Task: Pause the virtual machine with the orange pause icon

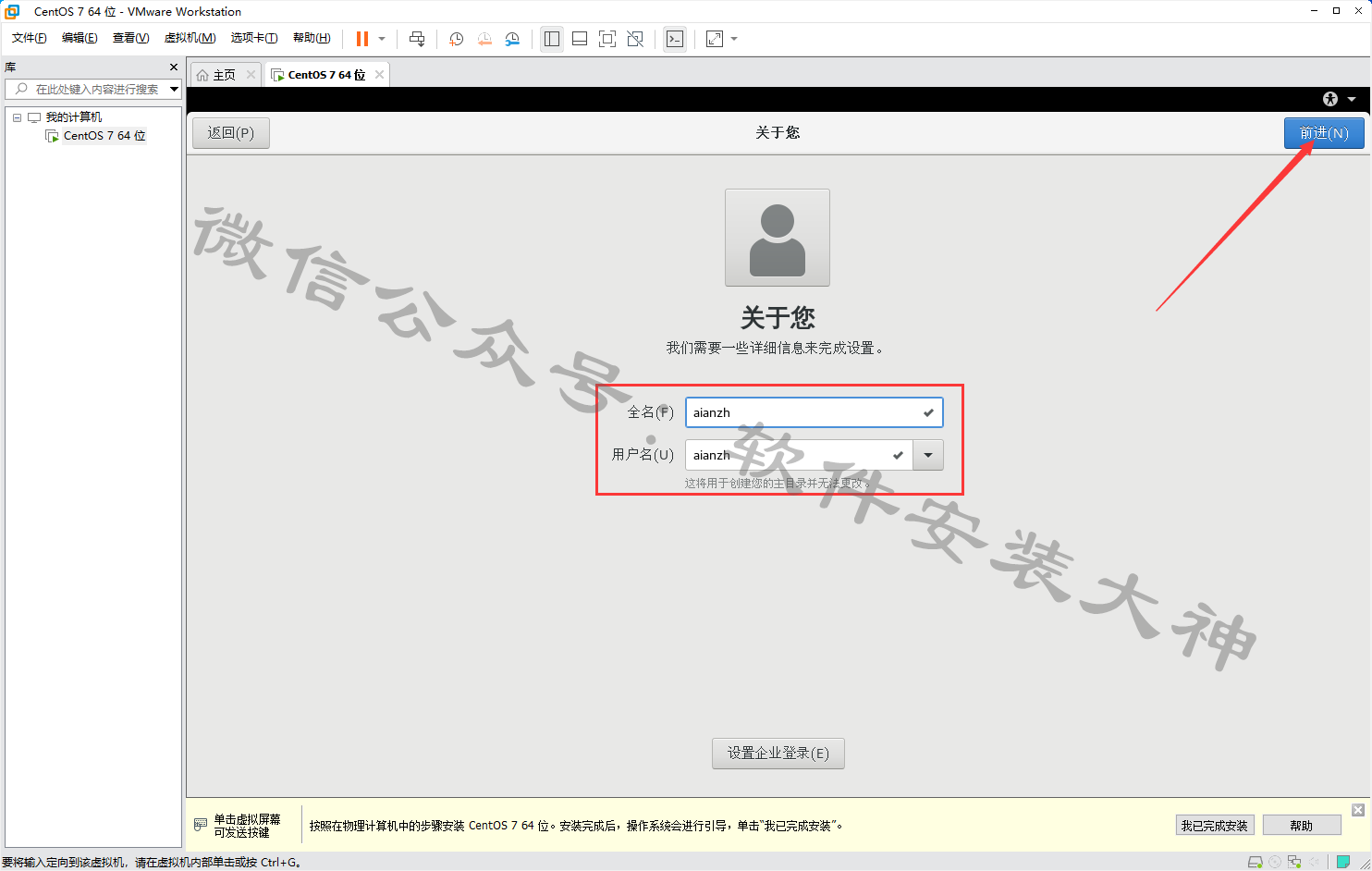Action: pyautogui.click(x=362, y=39)
